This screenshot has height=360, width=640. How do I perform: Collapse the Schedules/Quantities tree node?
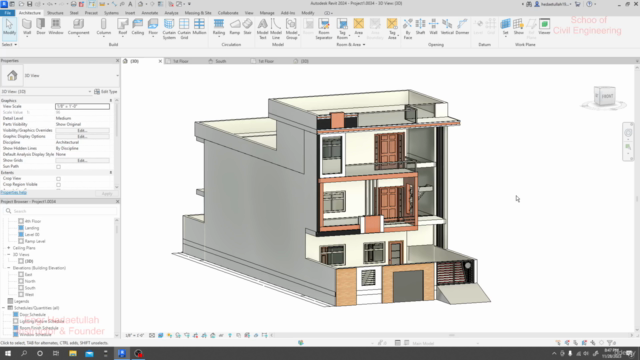4,308
